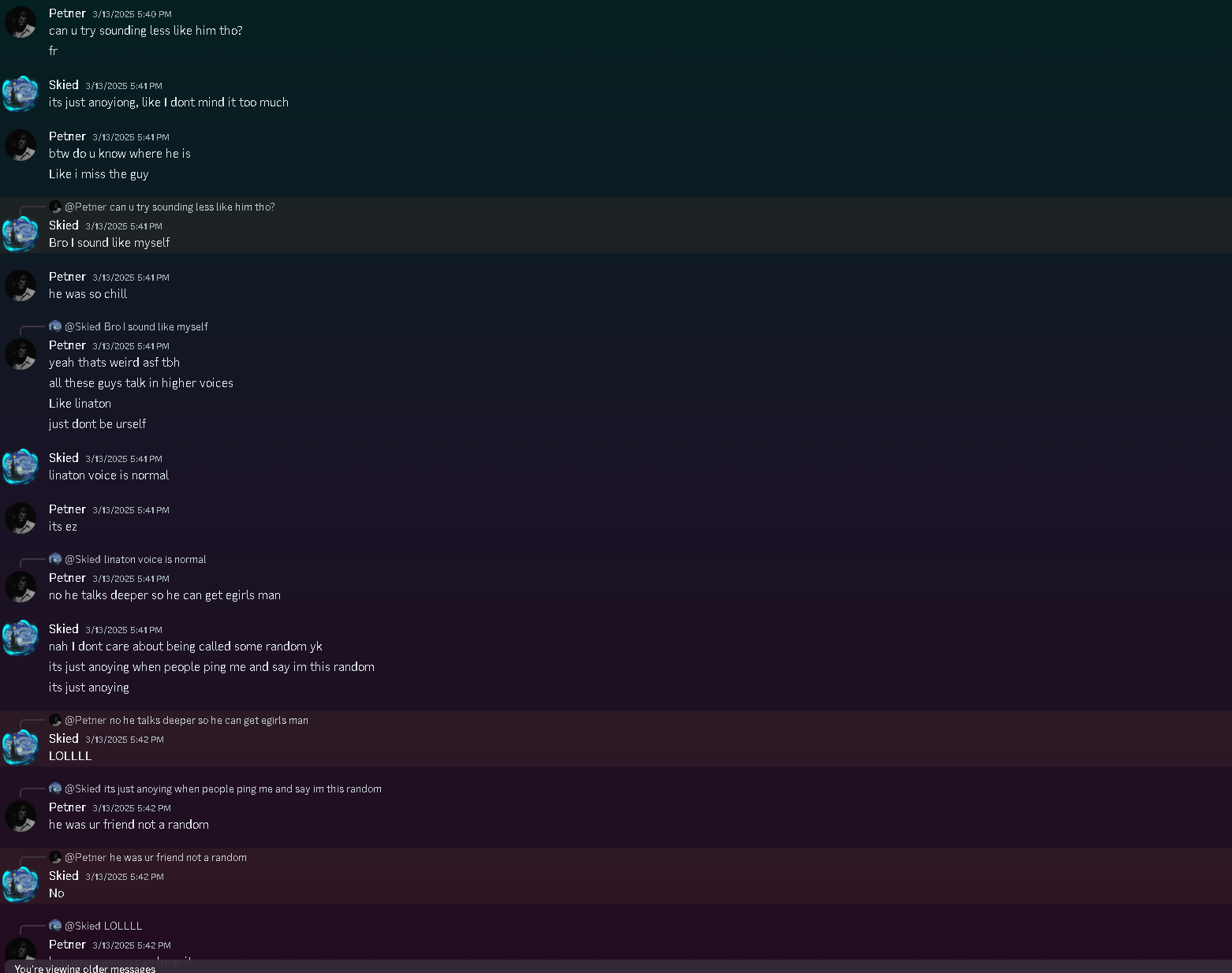Viewport: 1232px width, 973px height.
Task: Click Petner username above 'he was so chill'
Action: [x=67, y=277]
